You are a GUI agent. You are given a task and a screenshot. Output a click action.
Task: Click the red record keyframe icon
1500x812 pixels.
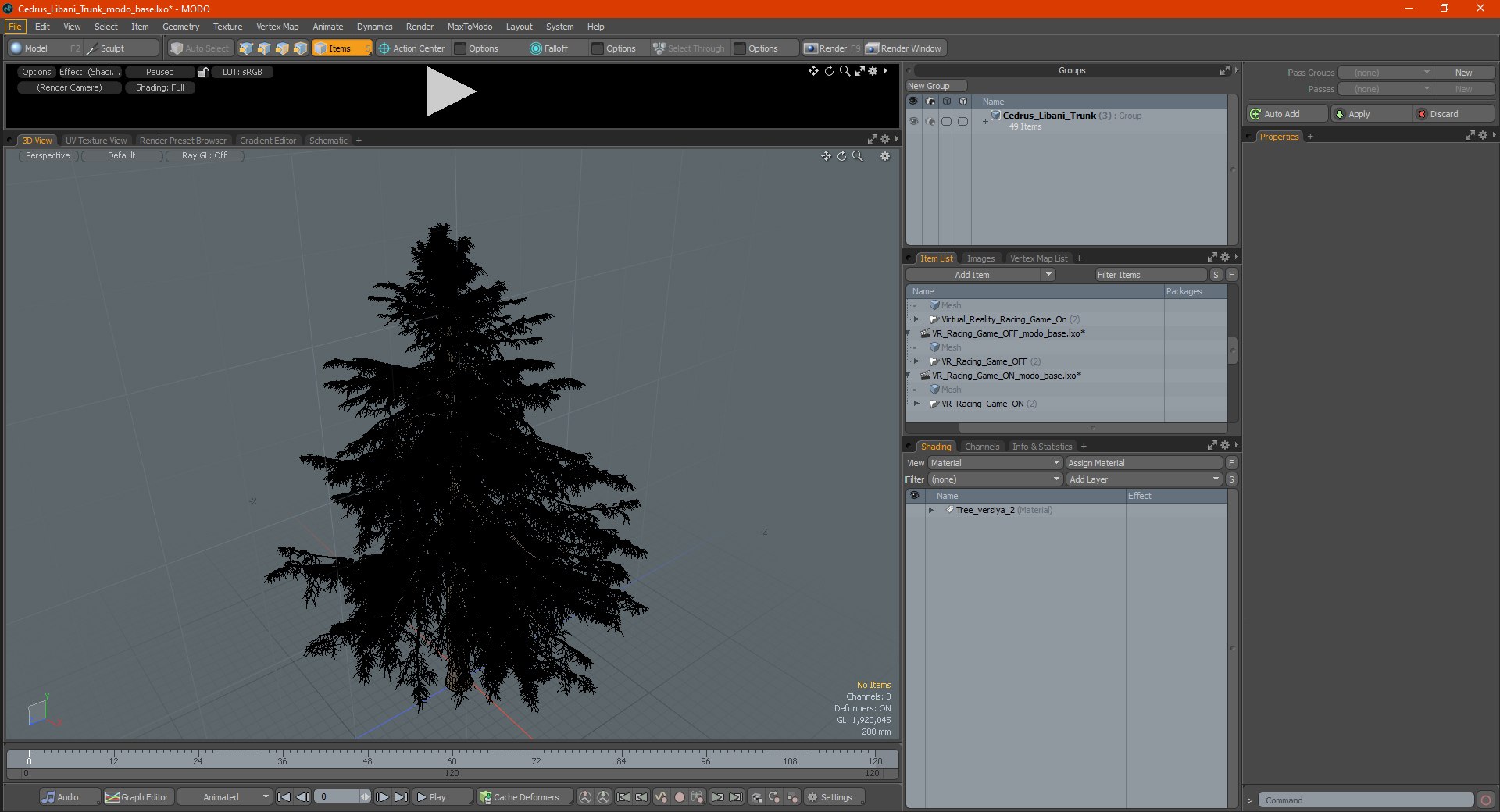pos(680,797)
